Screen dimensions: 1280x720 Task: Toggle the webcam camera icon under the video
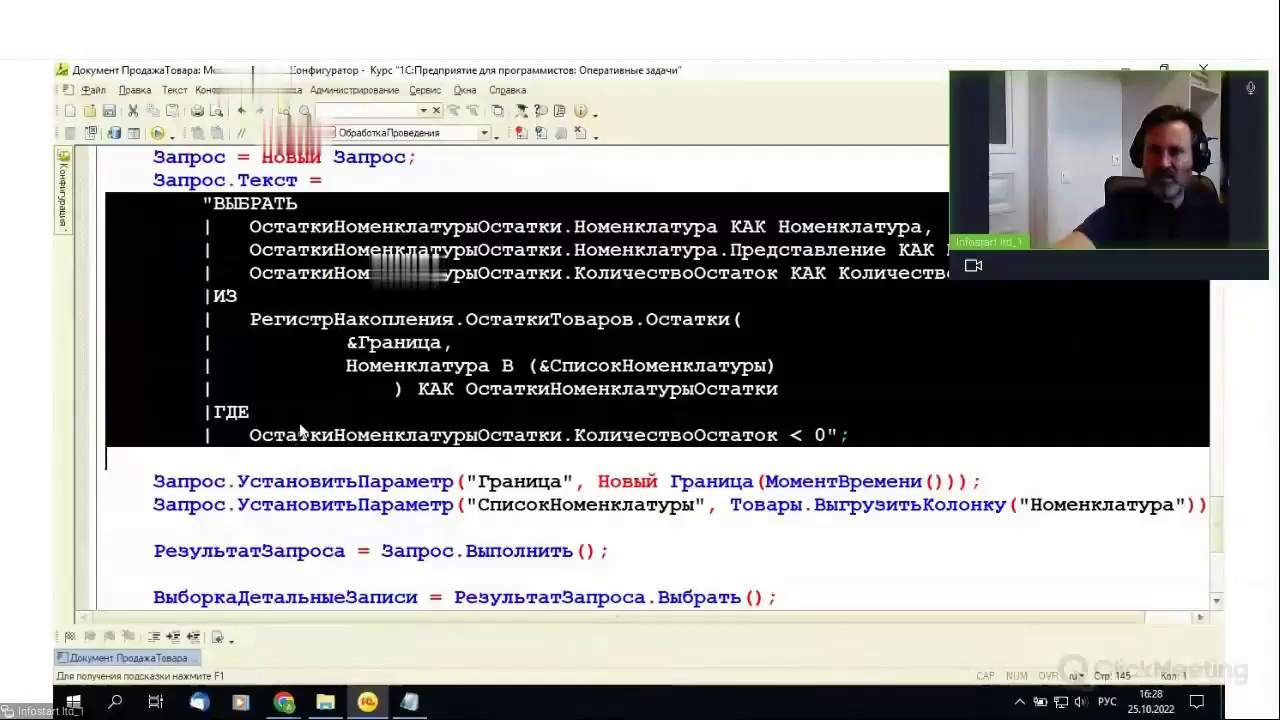click(973, 266)
